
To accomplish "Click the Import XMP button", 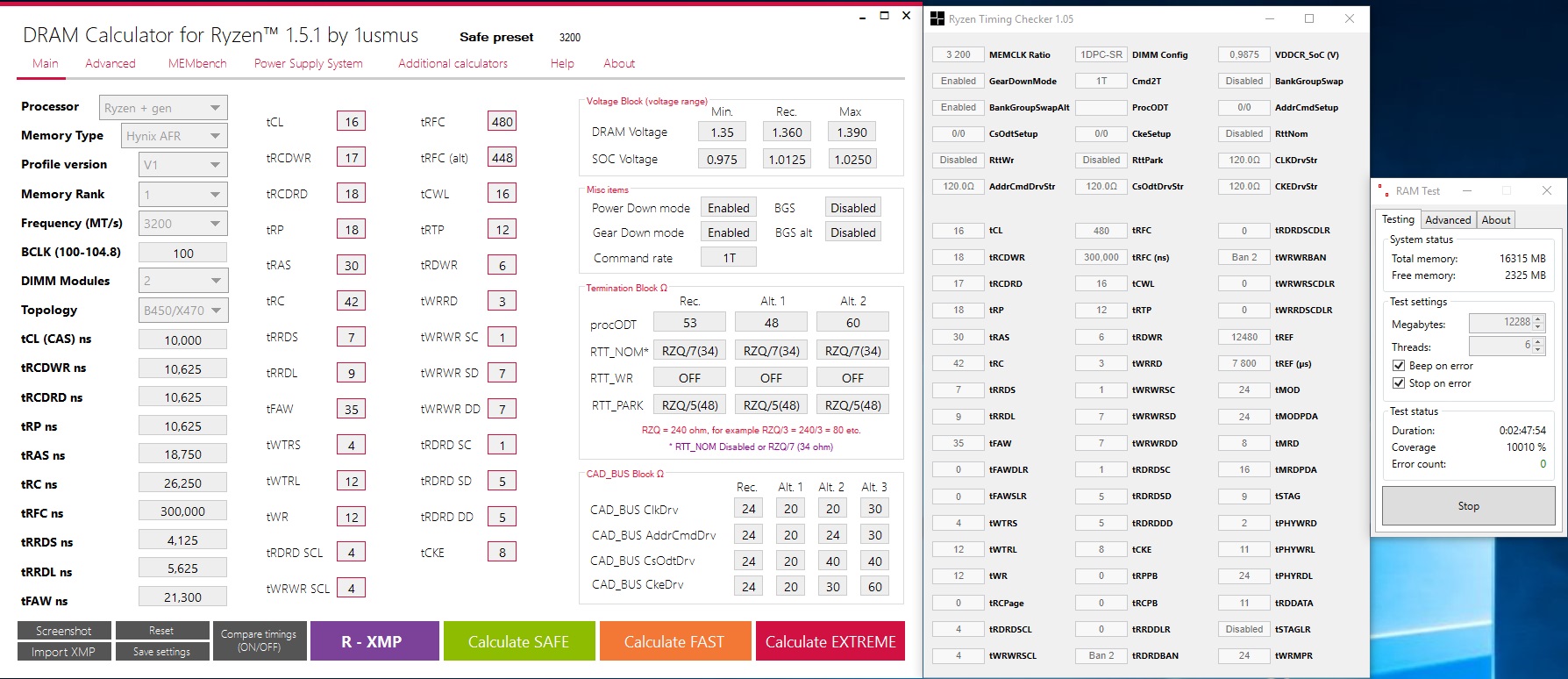I will (x=64, y=652).
